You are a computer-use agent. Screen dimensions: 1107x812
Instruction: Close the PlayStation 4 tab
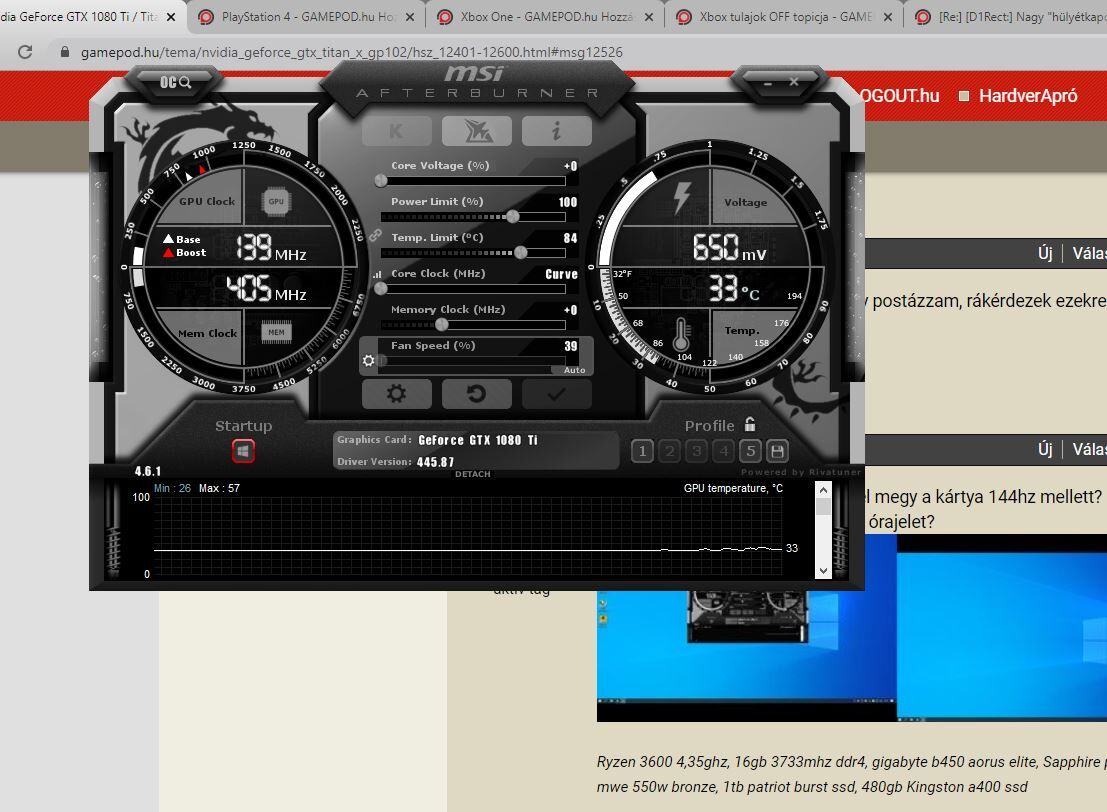pos(409,17)
